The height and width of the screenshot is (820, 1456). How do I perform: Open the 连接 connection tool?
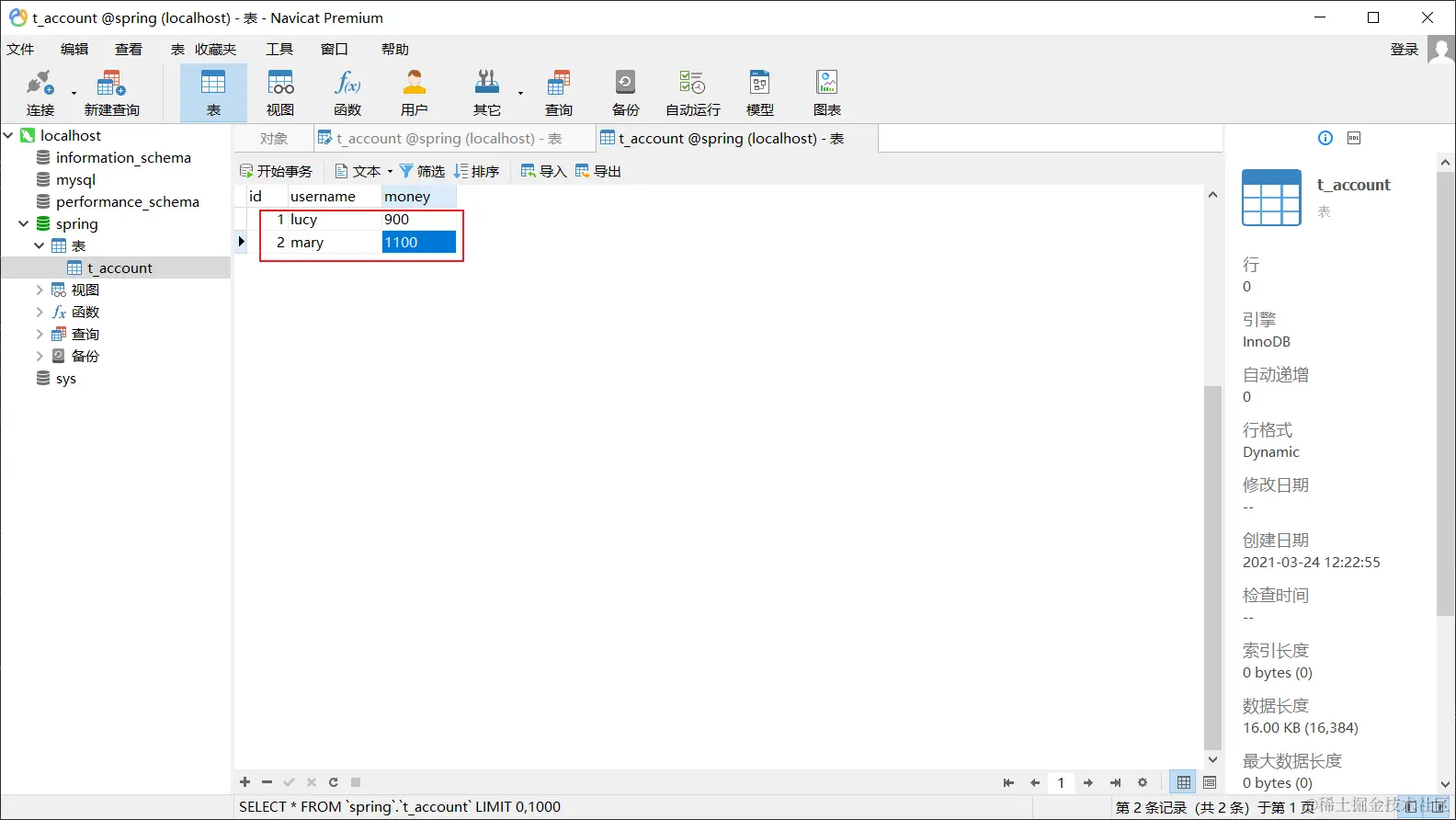pyautogui.click(x=40, y=93)
